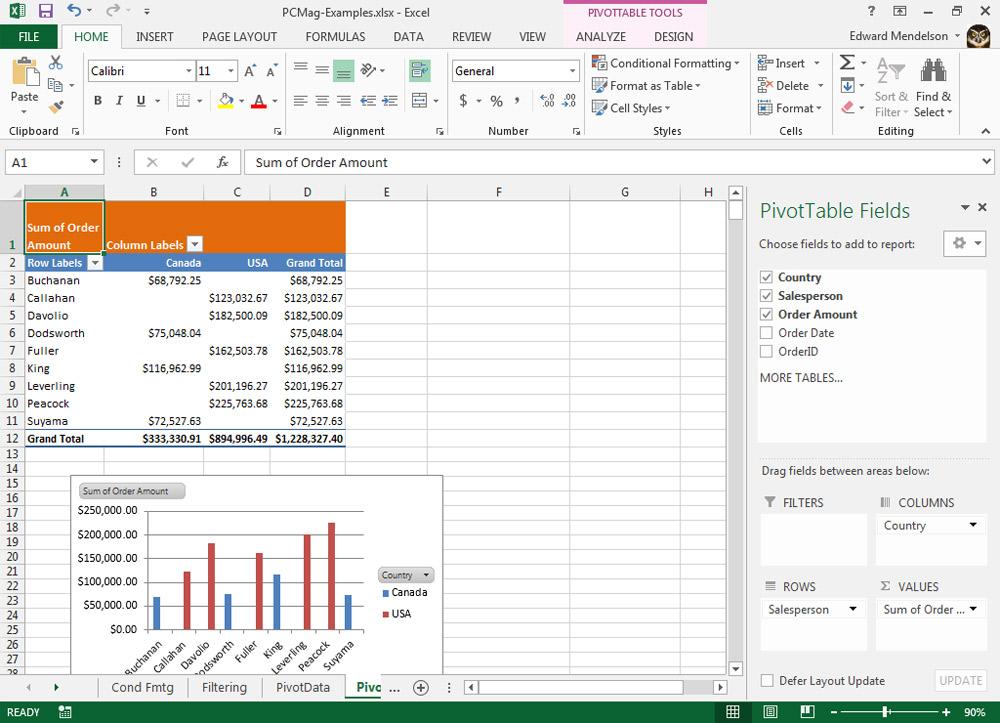
Task: Open the Filtering worksheet tab
Action: (224, 687)
